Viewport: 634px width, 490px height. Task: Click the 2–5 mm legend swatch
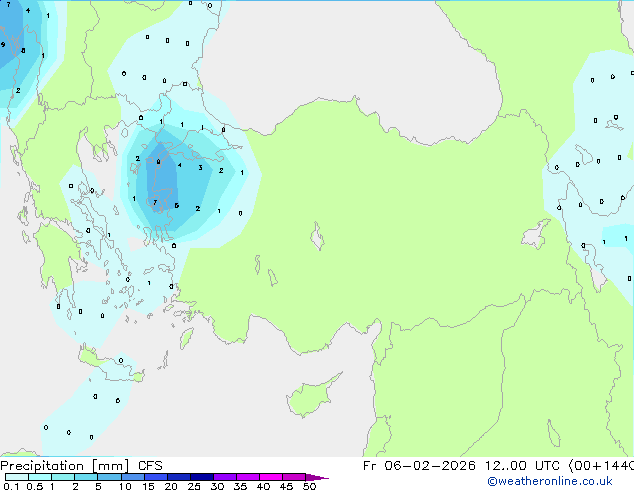coord(86,477)
